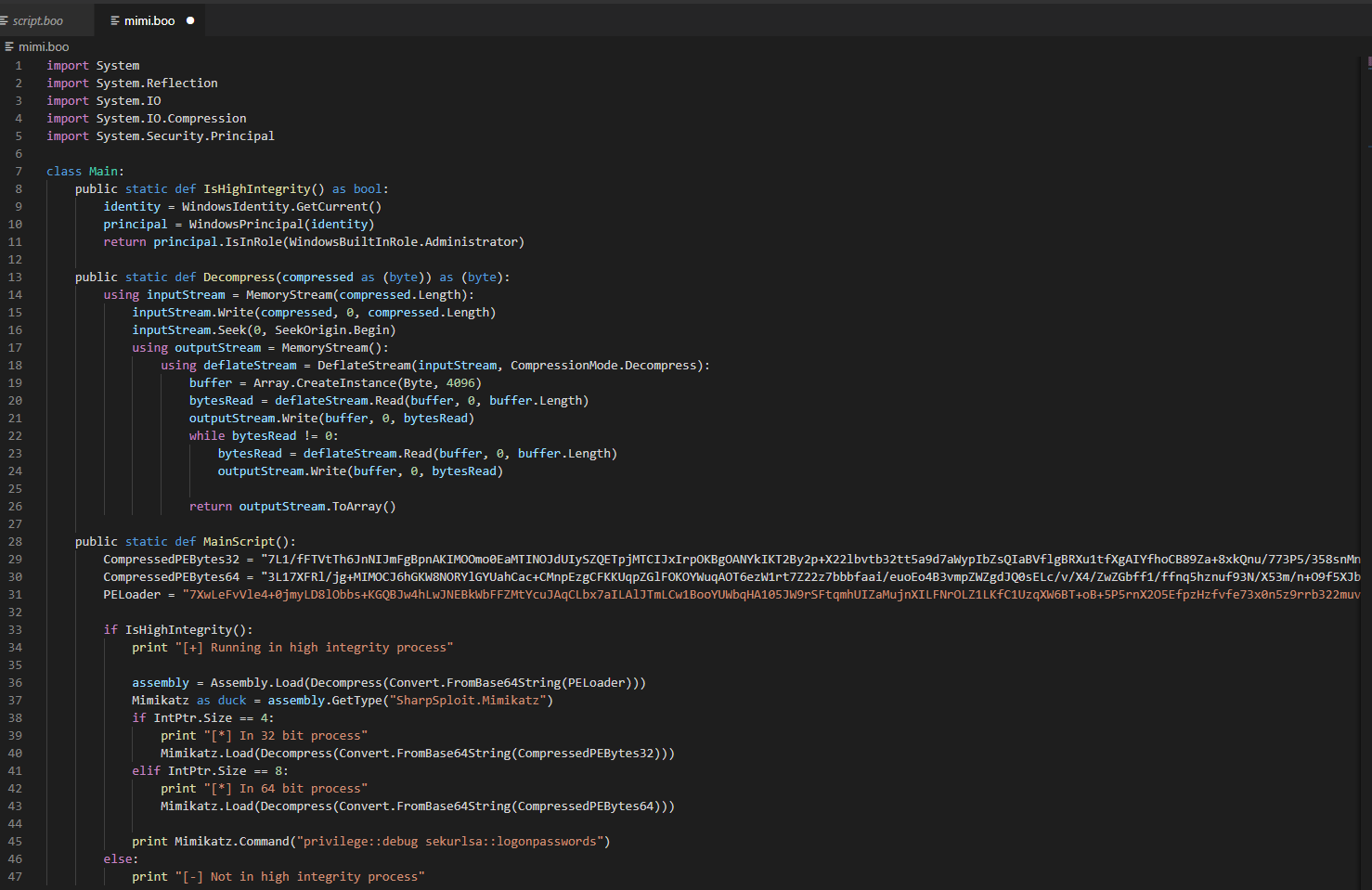Viewport: 1372px width, 890px height.
Task: Click the 'IsHighIntegrity()' method definition
Action: (264, 189)
